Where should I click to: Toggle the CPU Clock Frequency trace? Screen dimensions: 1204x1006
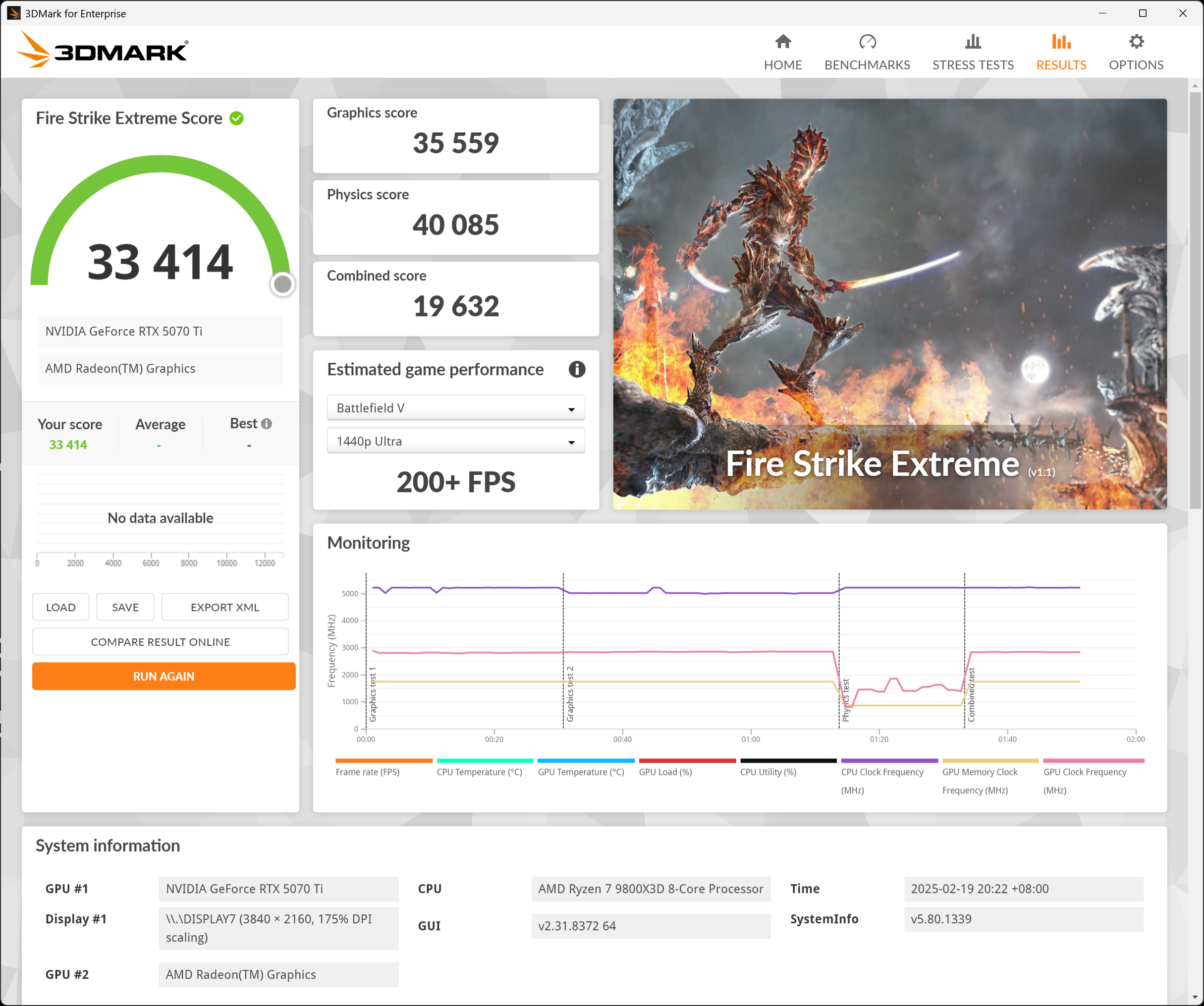coord(883,772)
